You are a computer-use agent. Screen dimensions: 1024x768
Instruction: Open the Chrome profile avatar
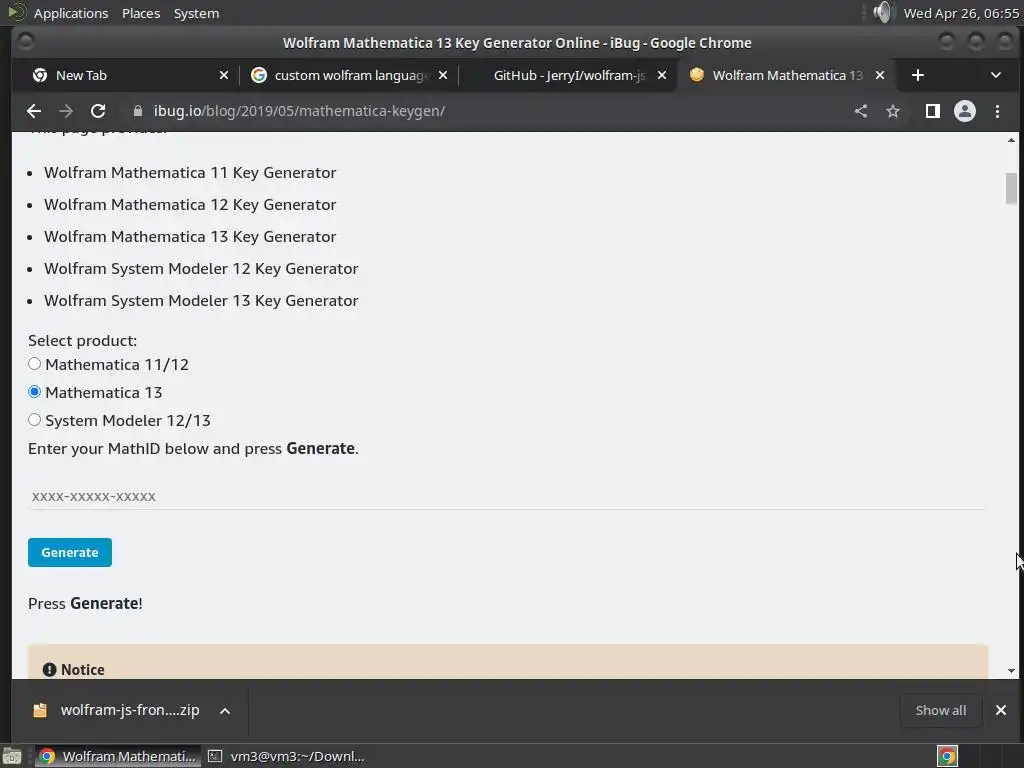965,111
